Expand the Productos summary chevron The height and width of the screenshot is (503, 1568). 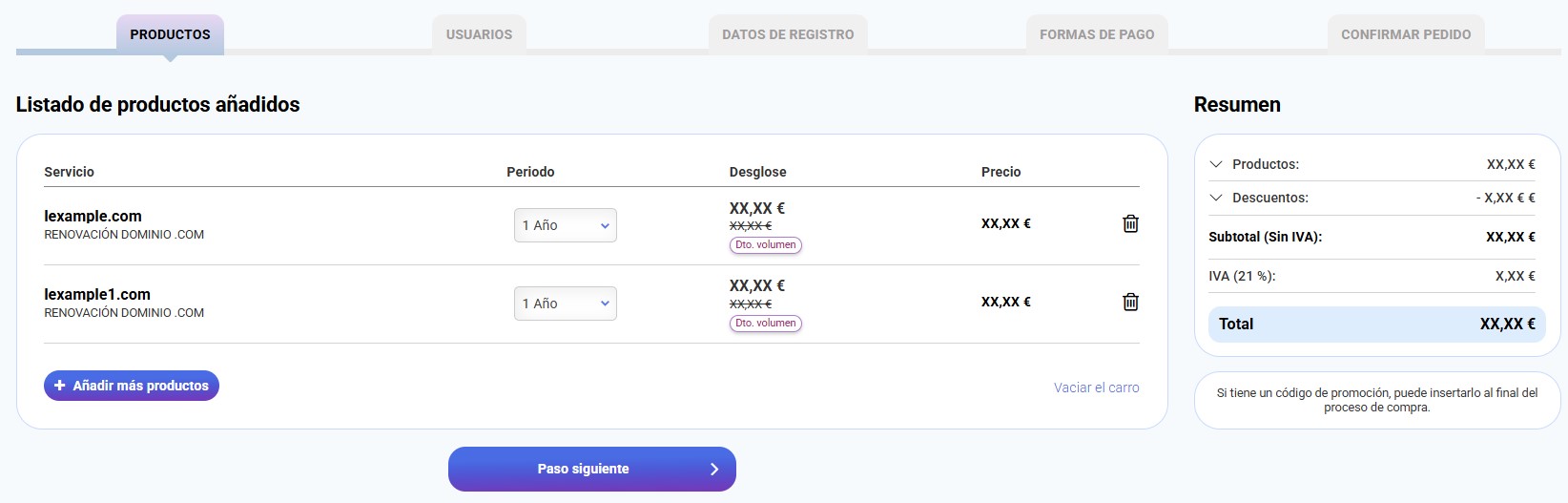coord(1216,164)
